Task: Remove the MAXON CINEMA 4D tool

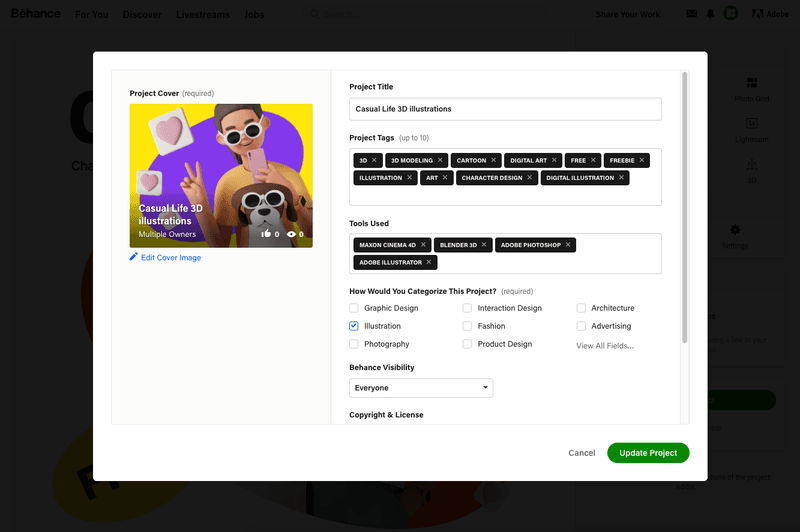Action: tap(423, 245)
